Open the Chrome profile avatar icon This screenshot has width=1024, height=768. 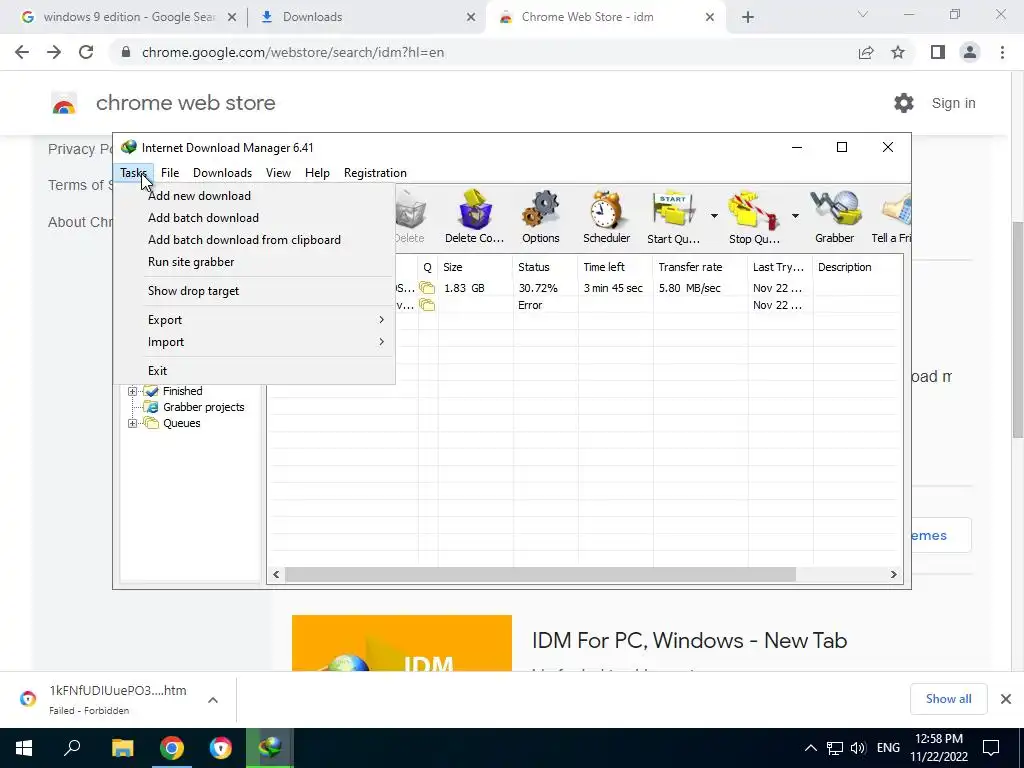[970, 52]
